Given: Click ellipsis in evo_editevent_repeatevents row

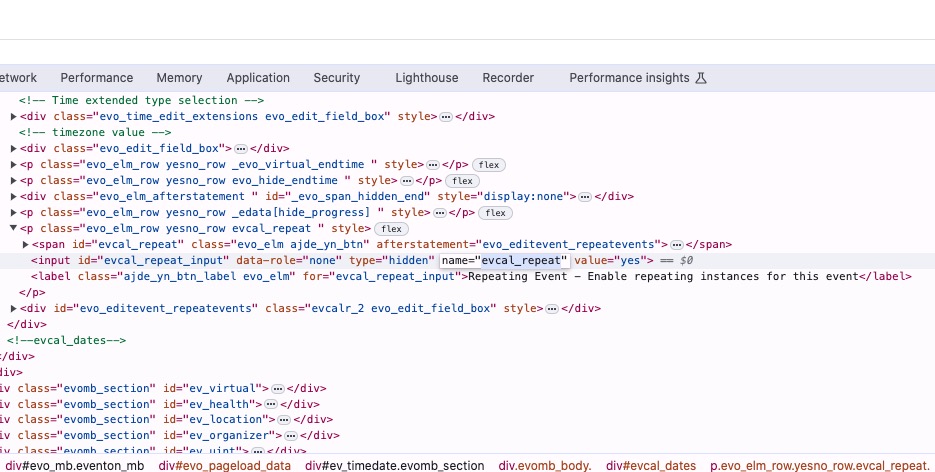Looking at the screenshot, I should click(552, 309).
